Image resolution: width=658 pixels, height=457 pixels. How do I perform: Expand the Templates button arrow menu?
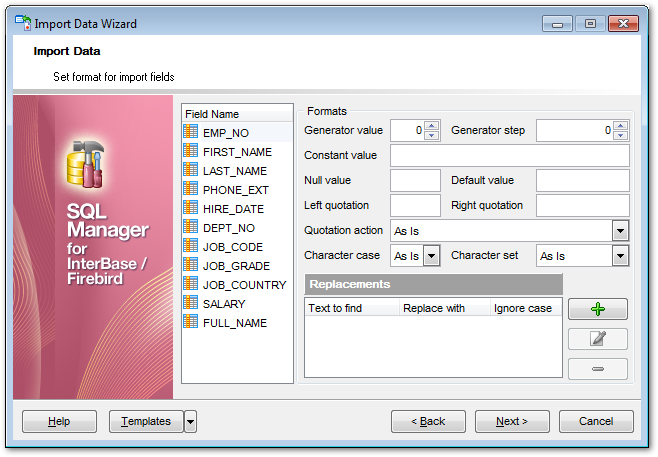point(190,422)
